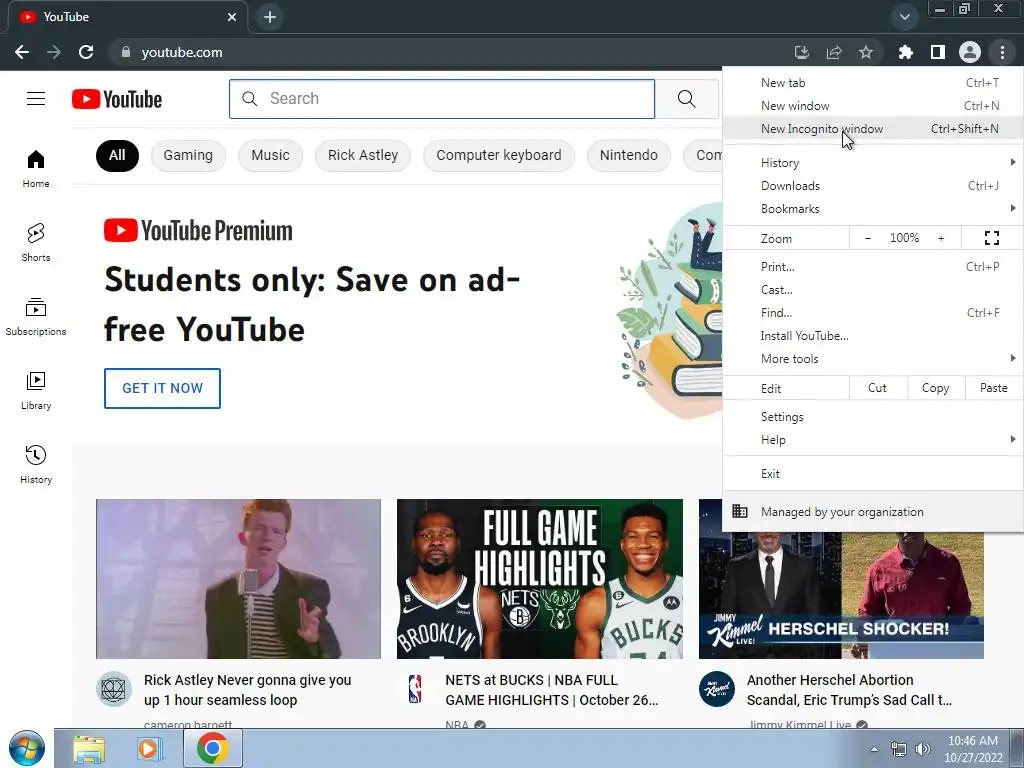
Task: Open media player from taskbar
Action: [148, 748]
